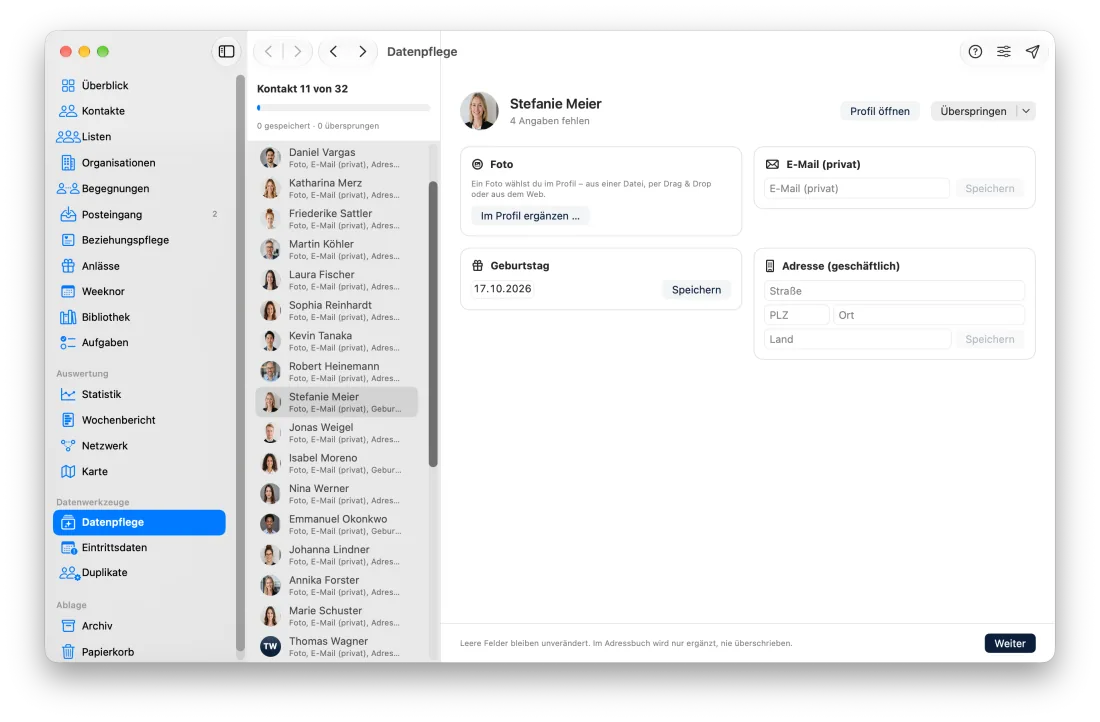Open the help question mark icon
This screenshot has height=722, width=1100.
[975, 51]
